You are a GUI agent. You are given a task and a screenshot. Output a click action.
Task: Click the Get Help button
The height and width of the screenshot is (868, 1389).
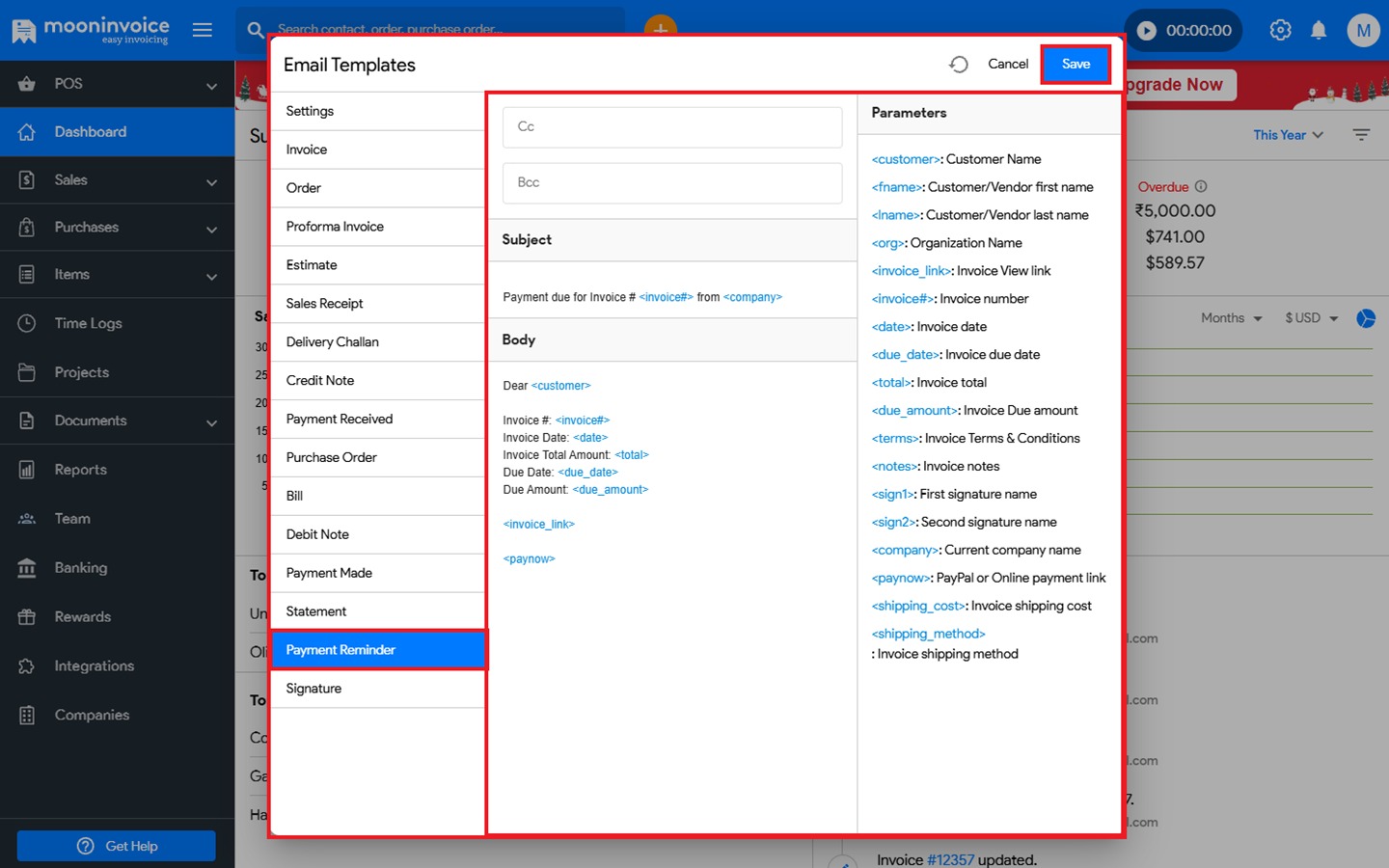[x=117, y=846]
